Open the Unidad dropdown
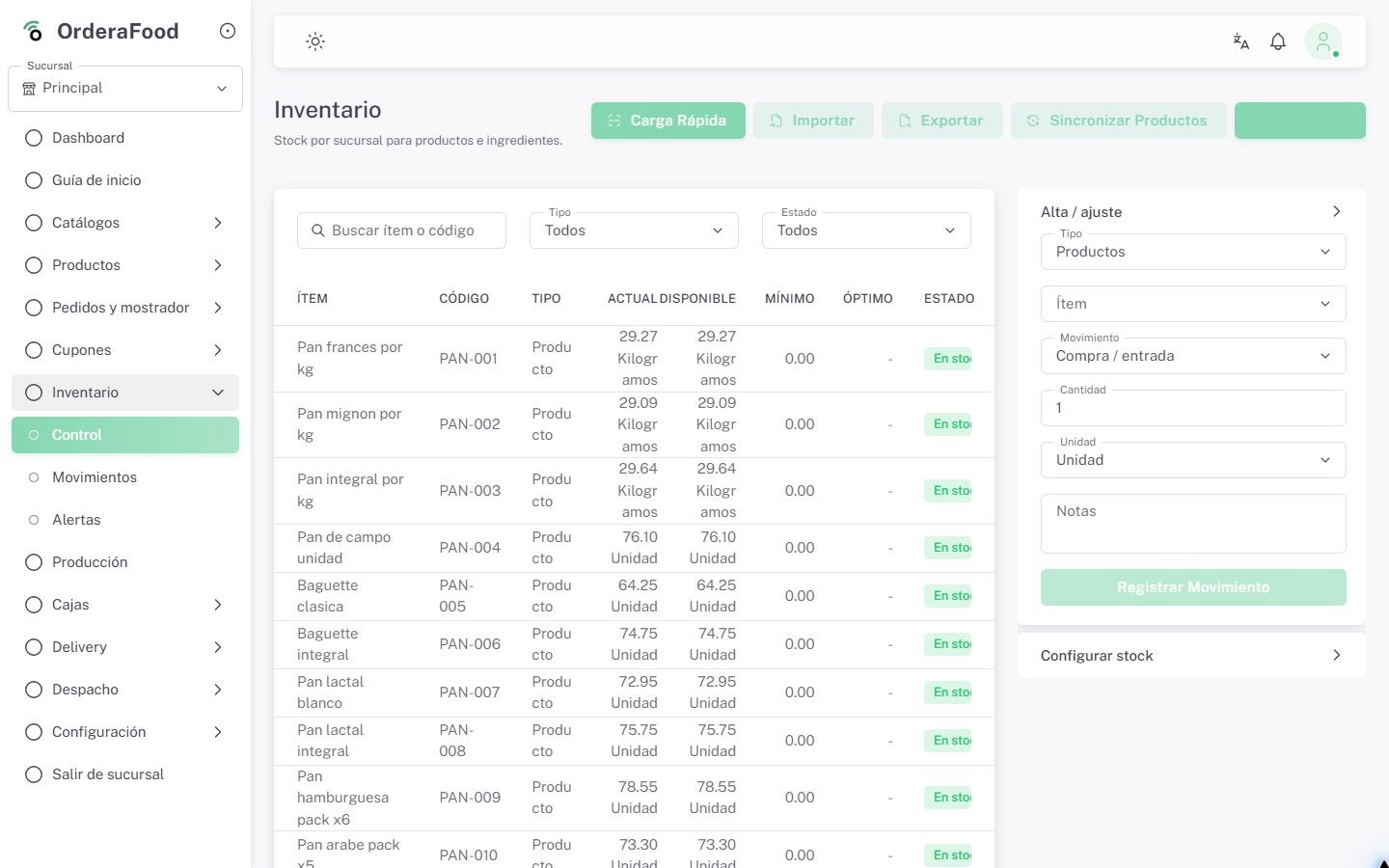1389x868 pixels. tap(1193, 460)
